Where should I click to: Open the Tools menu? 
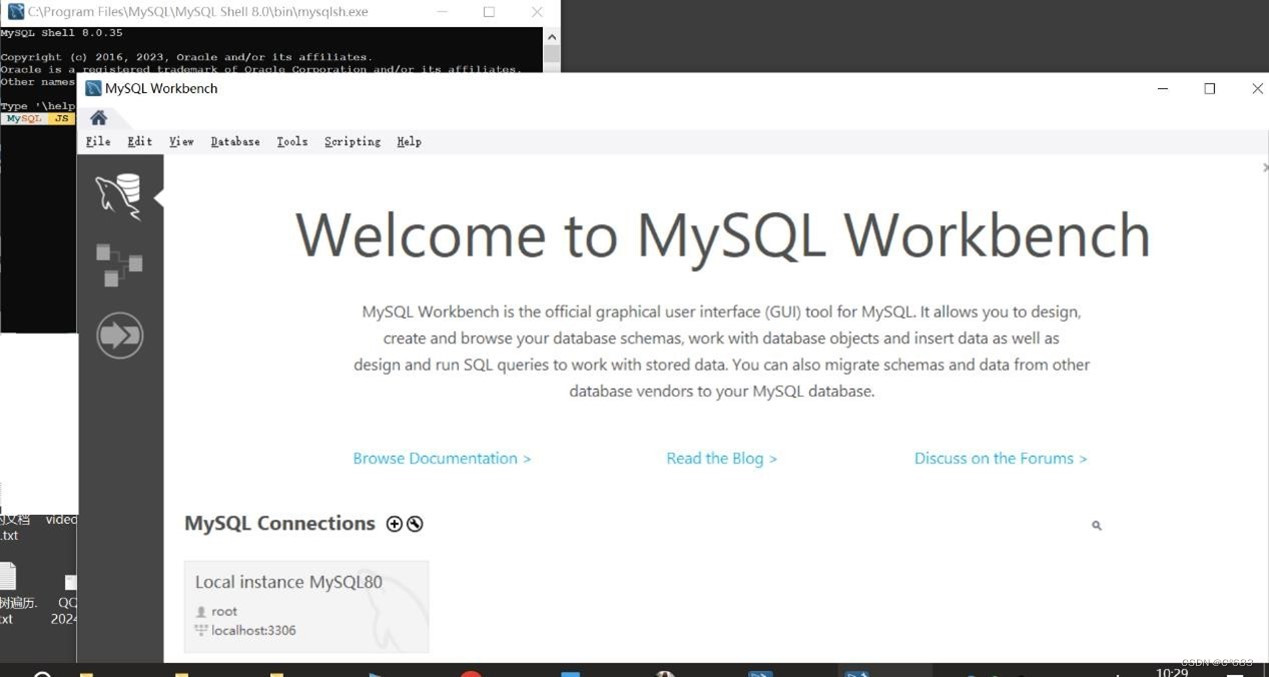pos(292,141)
